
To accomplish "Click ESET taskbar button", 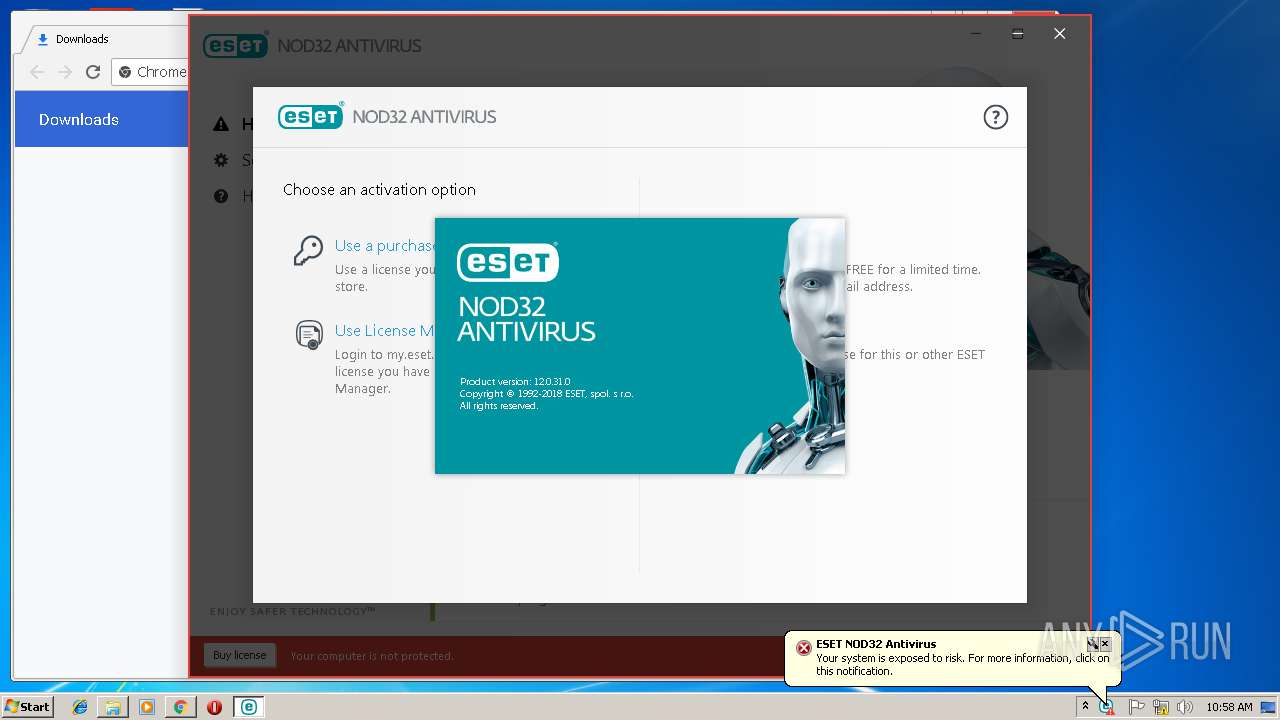I will tap(248, 707).
